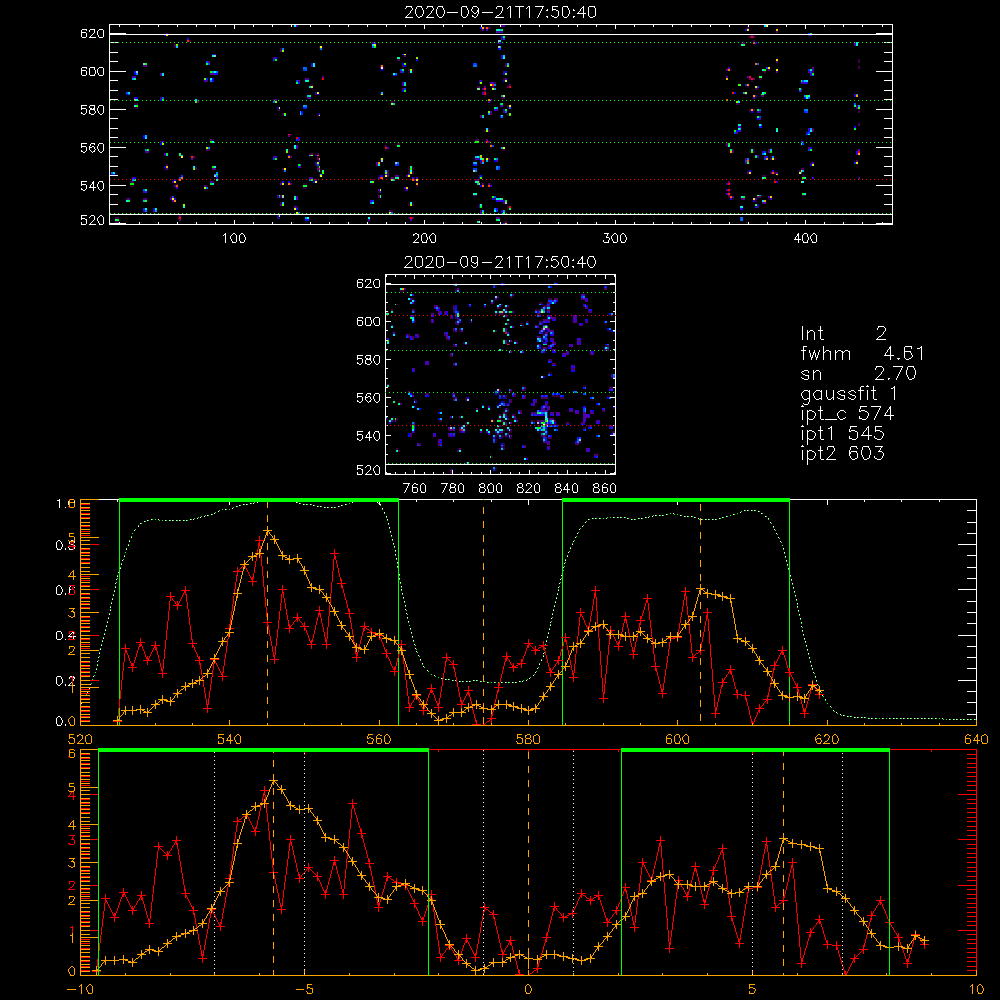
Task: Click the orange x-axis label 560 of profile plot
Action: click(379, 740)
